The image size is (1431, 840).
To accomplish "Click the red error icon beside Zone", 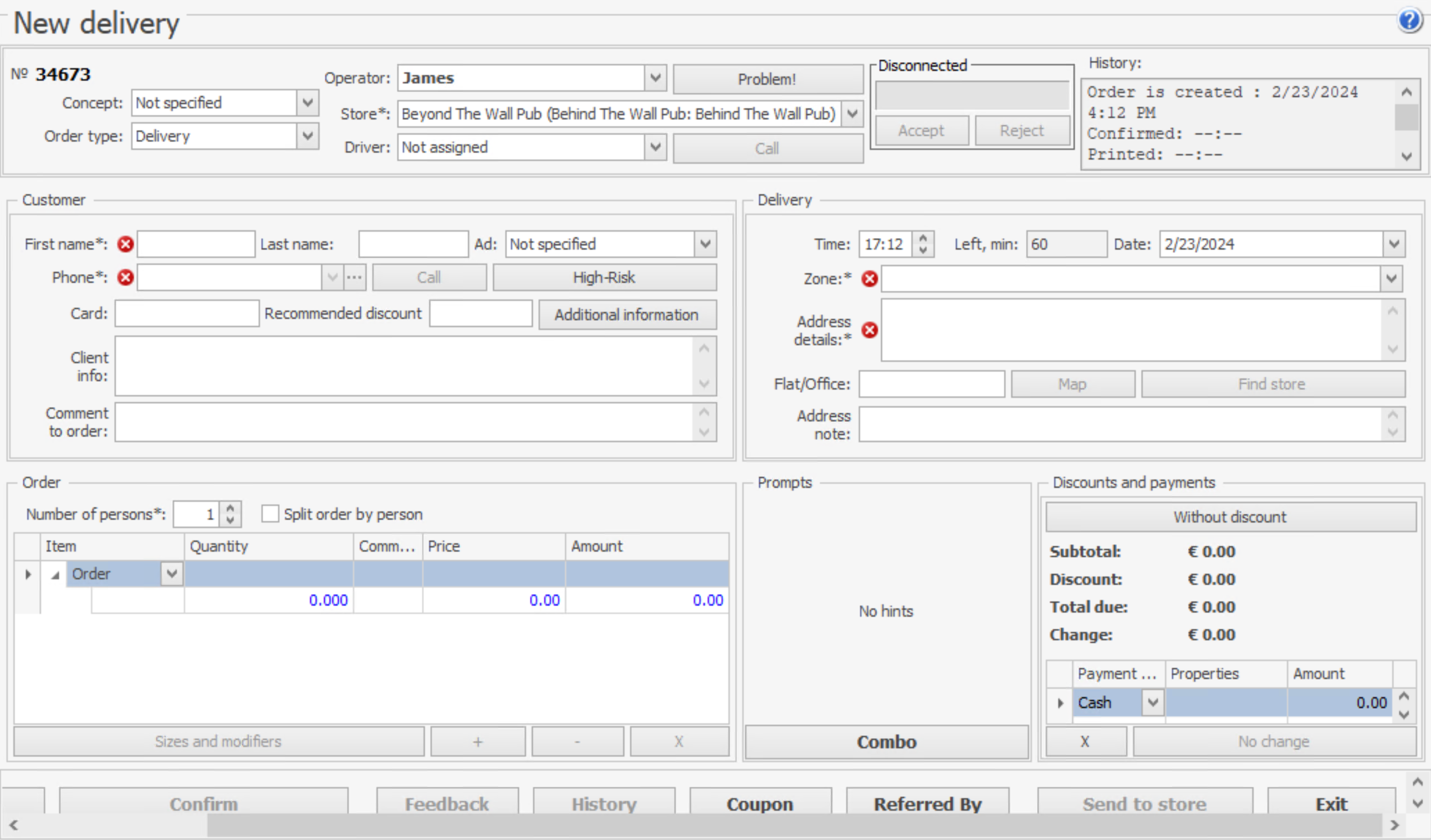I will [x=869, y=279].
